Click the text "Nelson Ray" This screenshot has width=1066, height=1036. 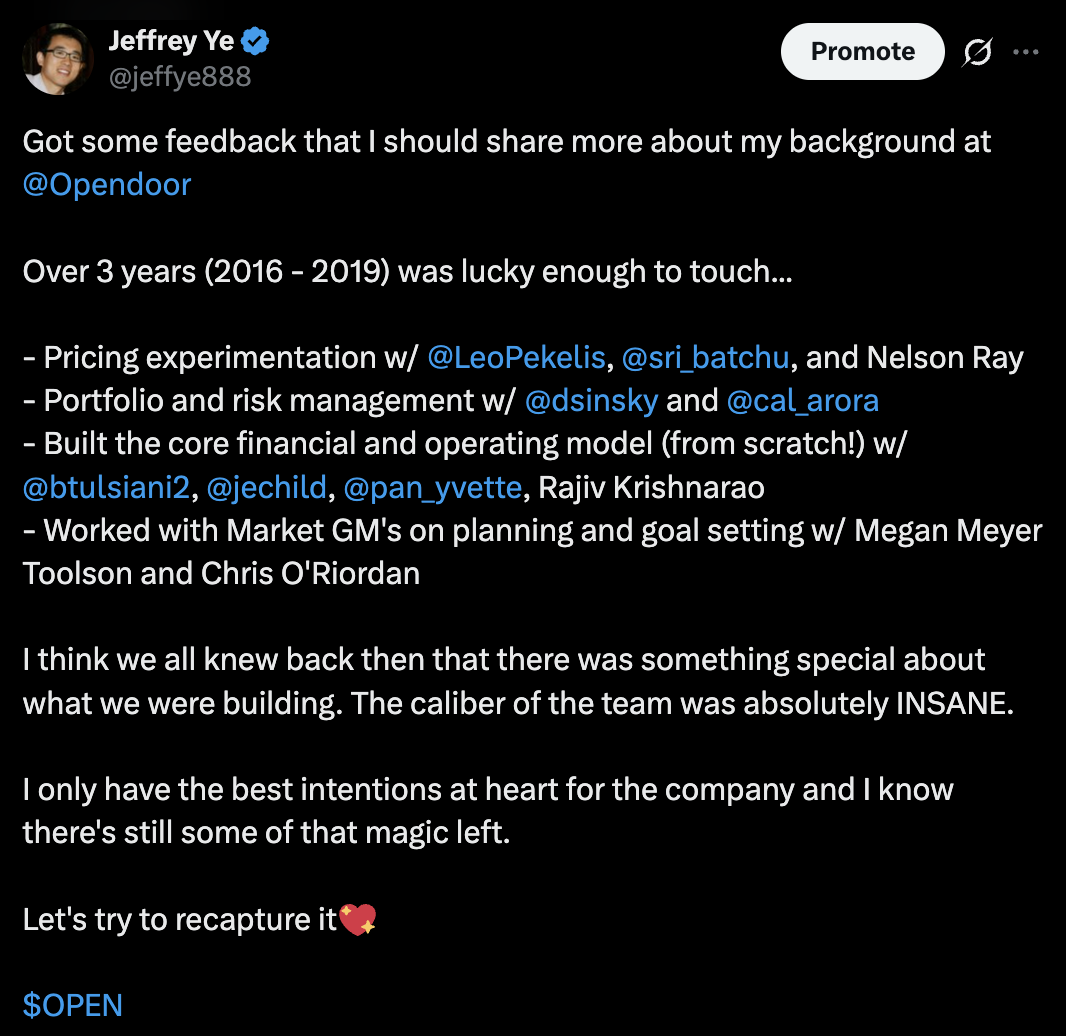point(945,357)
